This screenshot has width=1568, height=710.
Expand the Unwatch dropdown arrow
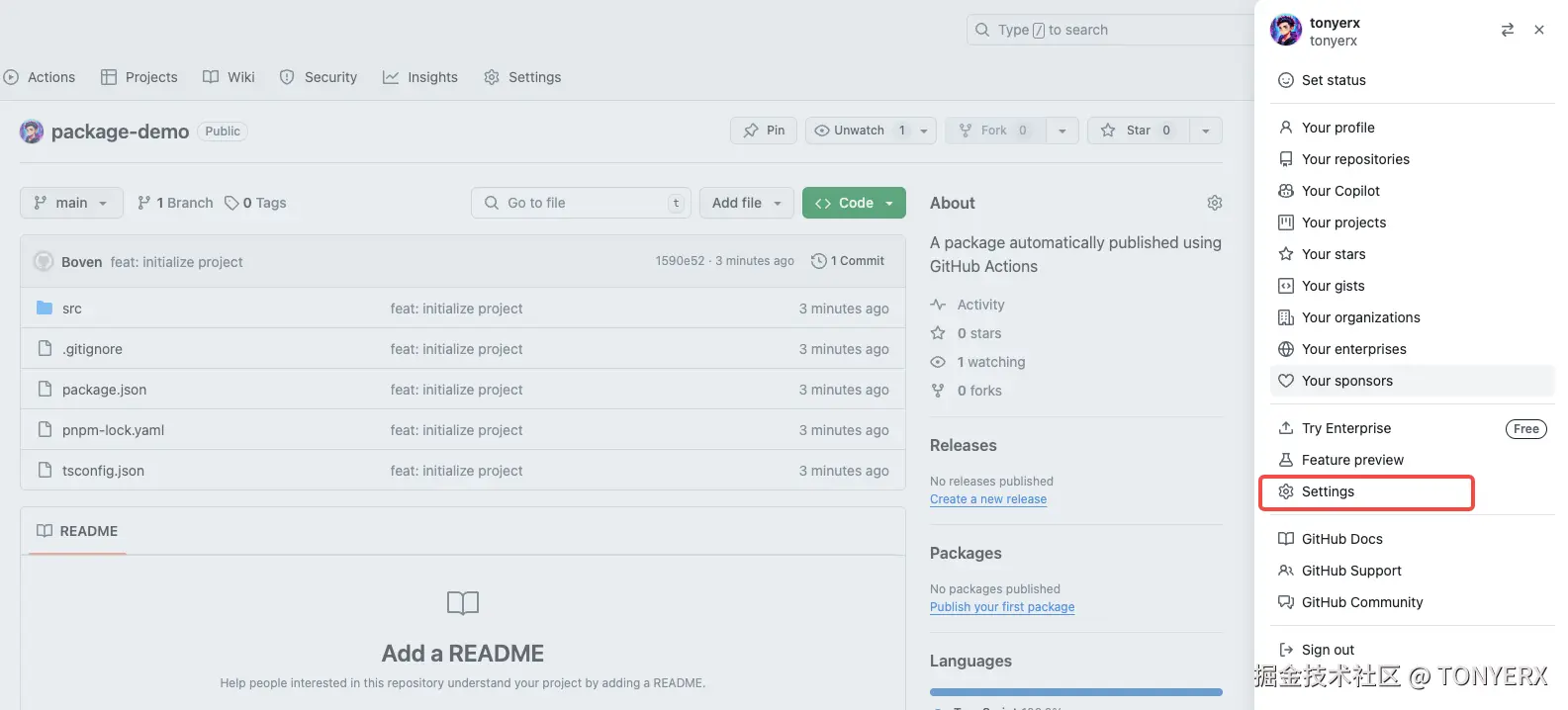coord(924,131)
